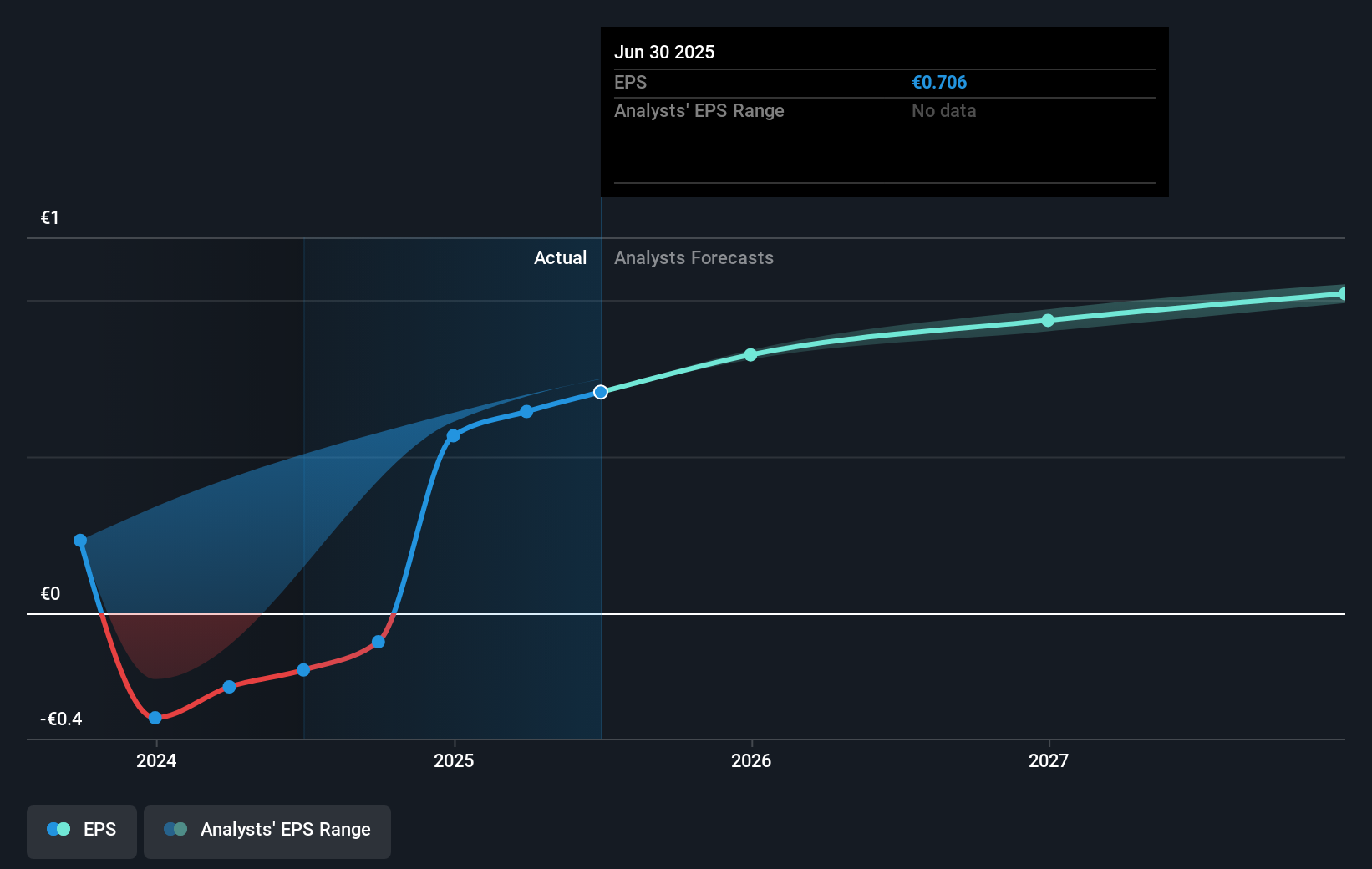Click the green forecast point near 2027
The width and height of the screenshot is (1372, 869).
[1048, 321]
